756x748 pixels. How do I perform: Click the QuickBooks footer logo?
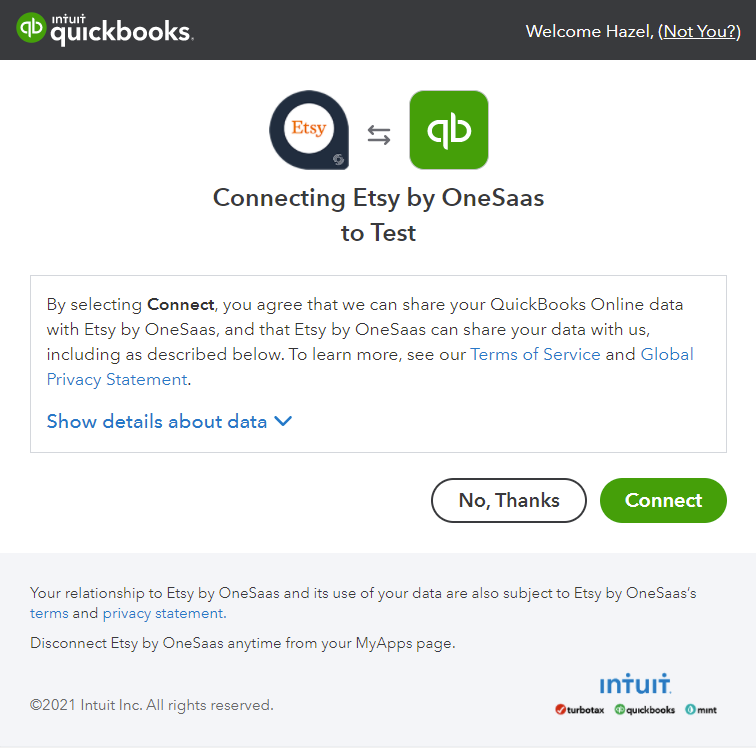tap(645, 710)
